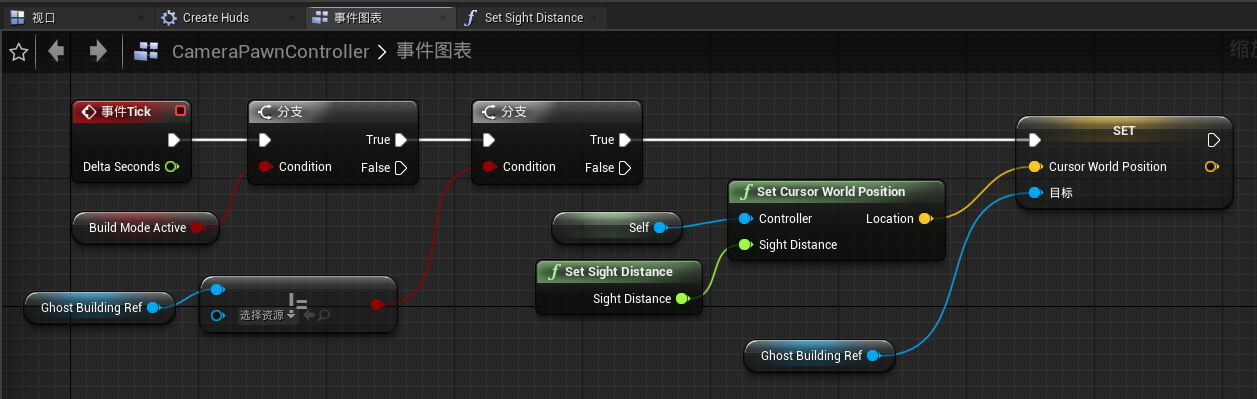Select the 事件Tick event node title
This screenshot has height=399, width=1257.
tap(126, 111)
